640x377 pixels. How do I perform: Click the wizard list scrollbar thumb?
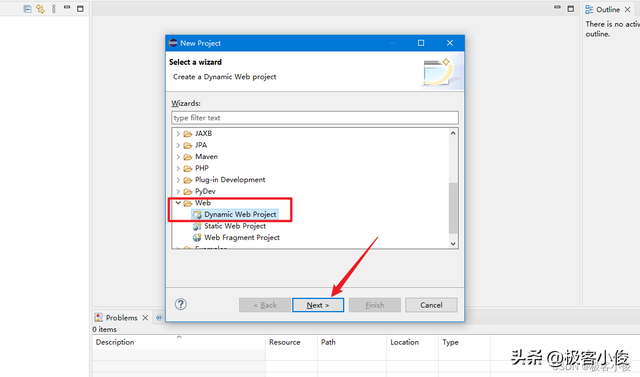(x=453, y=208)
